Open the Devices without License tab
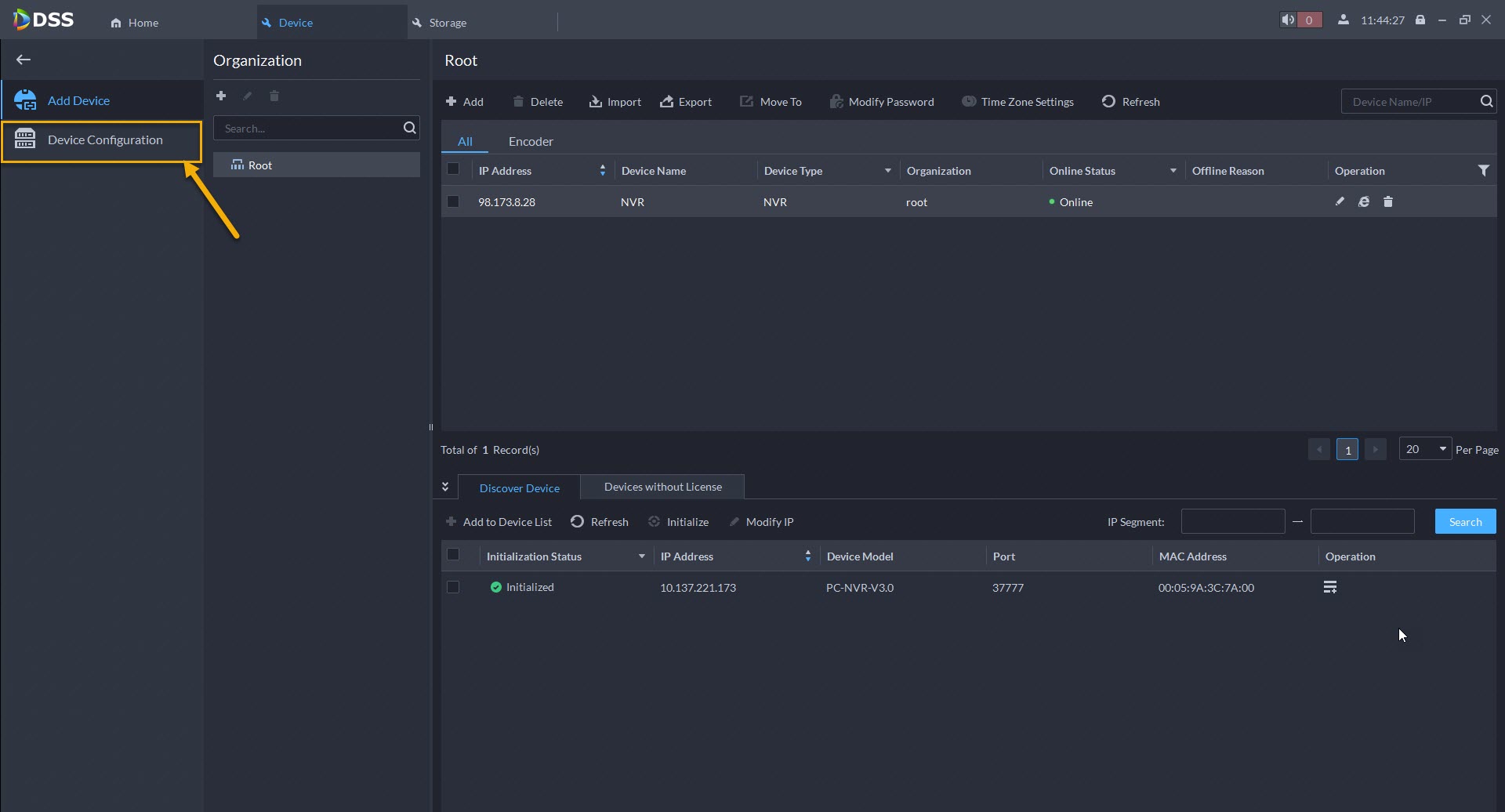Screen dimensions: 1505x812 pos(662,487)
